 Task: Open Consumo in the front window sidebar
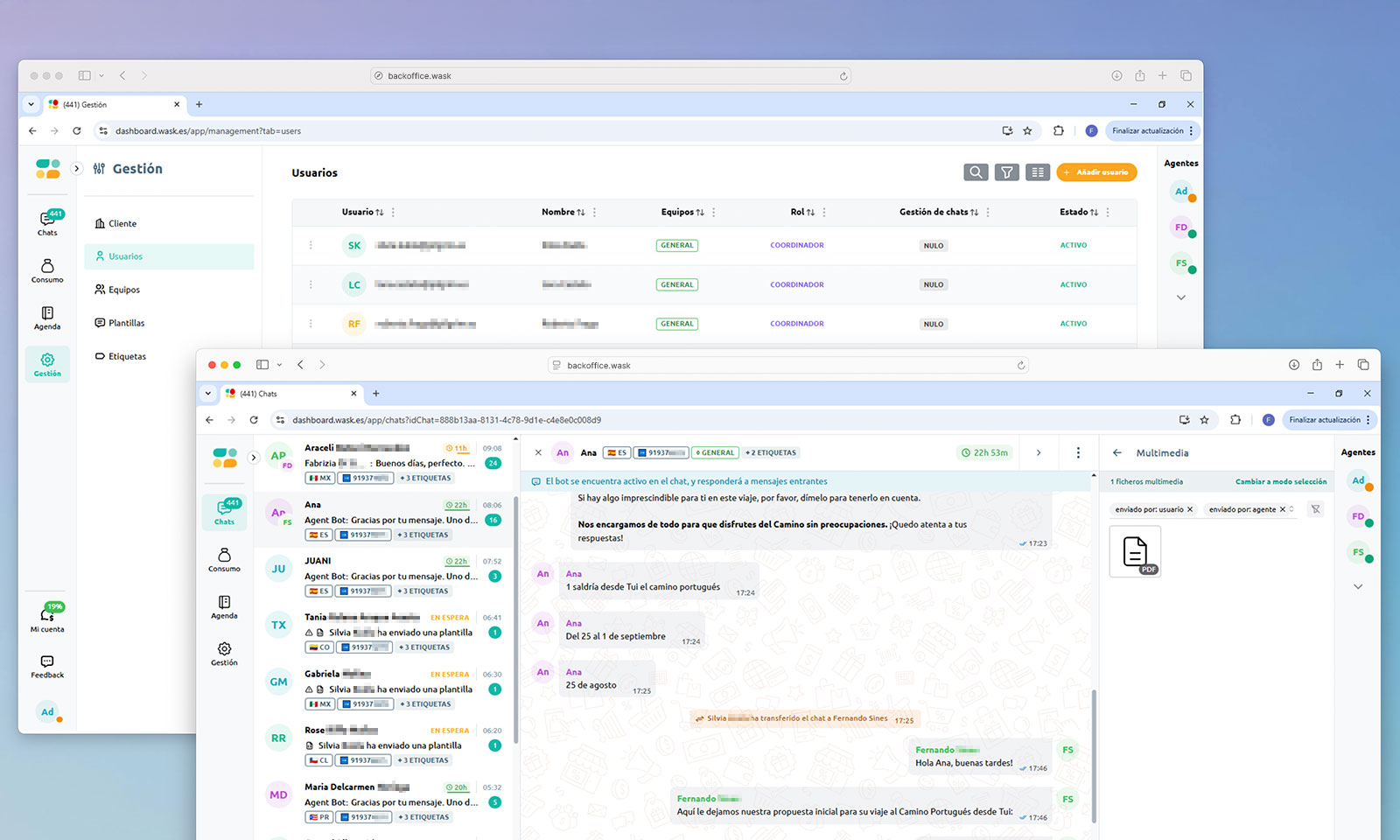pos(224,560)
